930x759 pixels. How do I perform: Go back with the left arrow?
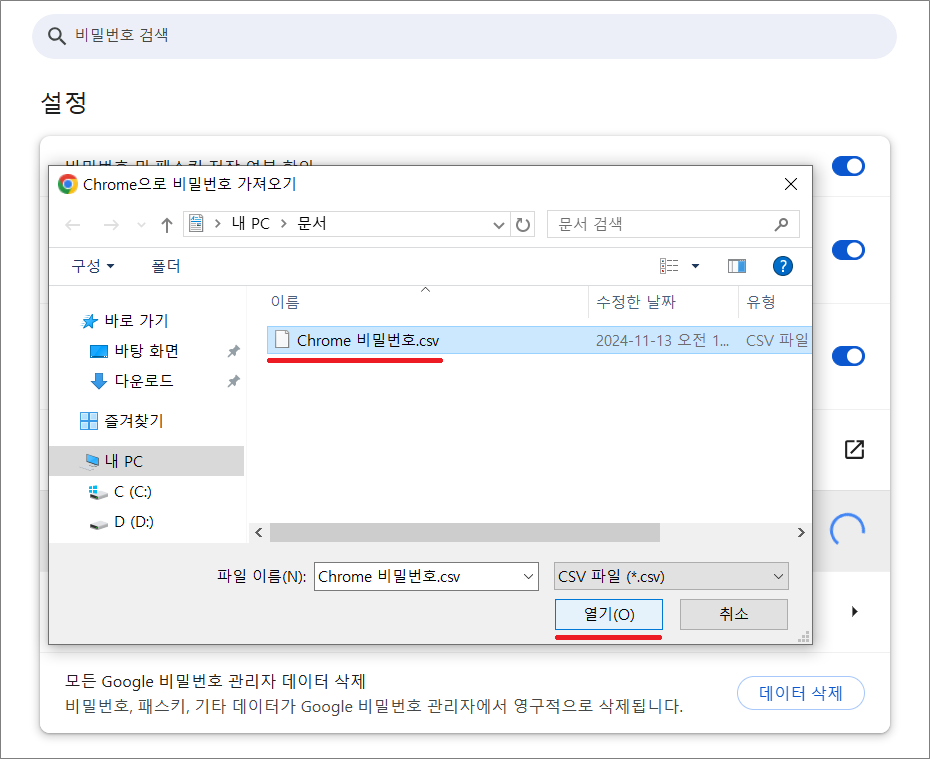[73, 225]
